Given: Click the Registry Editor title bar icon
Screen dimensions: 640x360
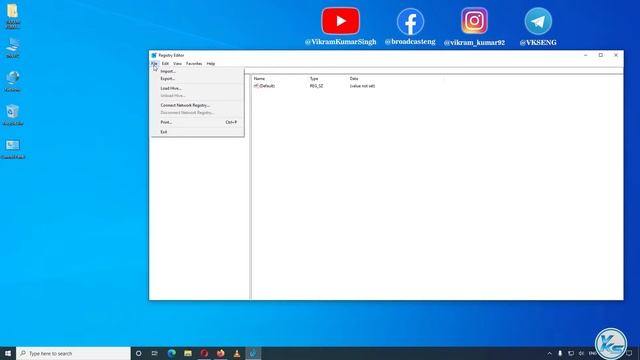Looking at the screenshot, I should point(154,55).
